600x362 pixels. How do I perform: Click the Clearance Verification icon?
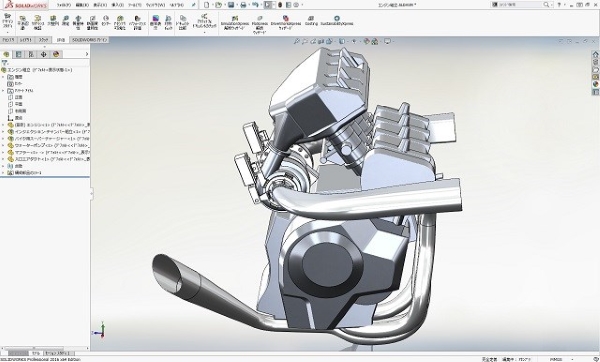[38, 23]
